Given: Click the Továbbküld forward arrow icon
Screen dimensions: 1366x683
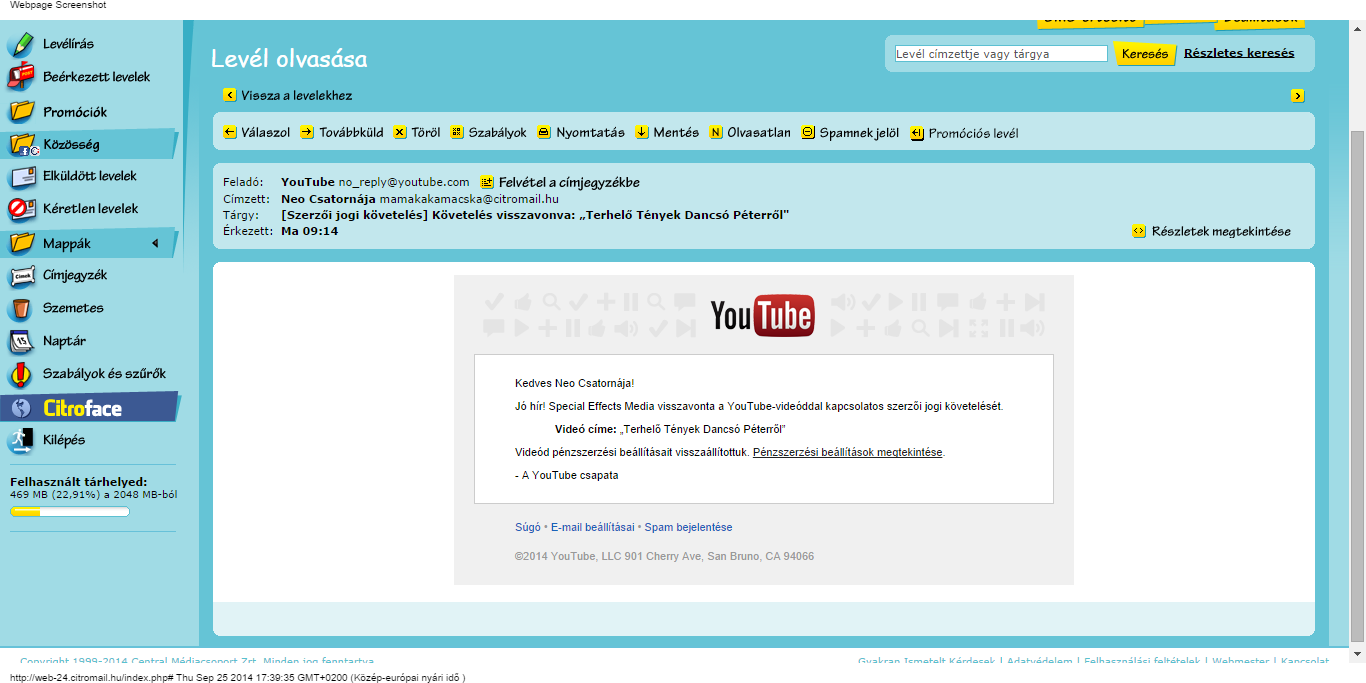Looking at the screenshot, I should click(307, 132).
